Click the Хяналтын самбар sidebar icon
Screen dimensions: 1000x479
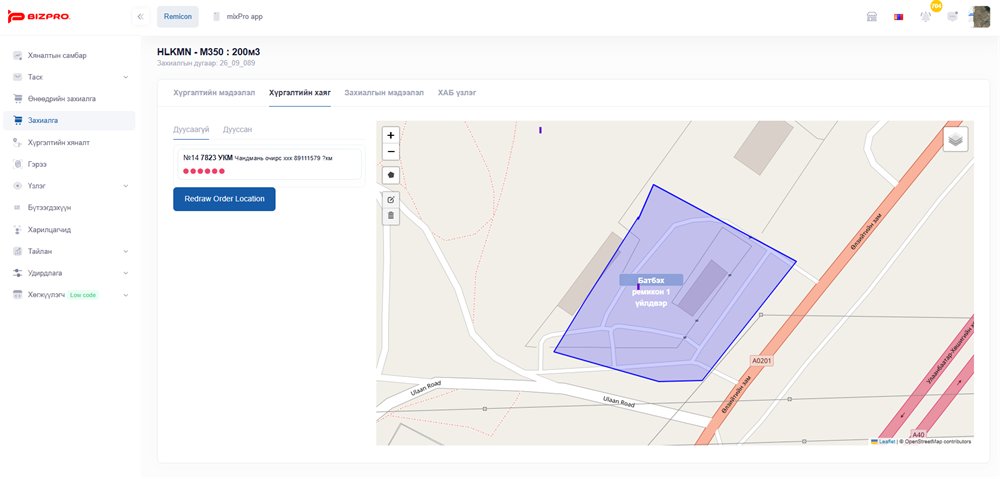tap(18, 55)
